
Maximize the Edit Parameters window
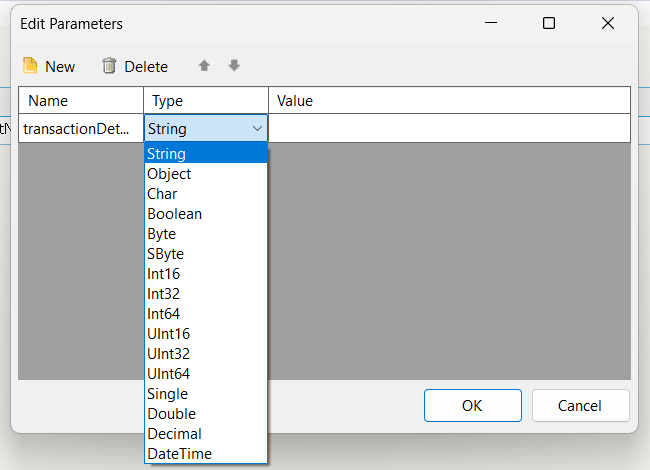click(x=549, y=23)
